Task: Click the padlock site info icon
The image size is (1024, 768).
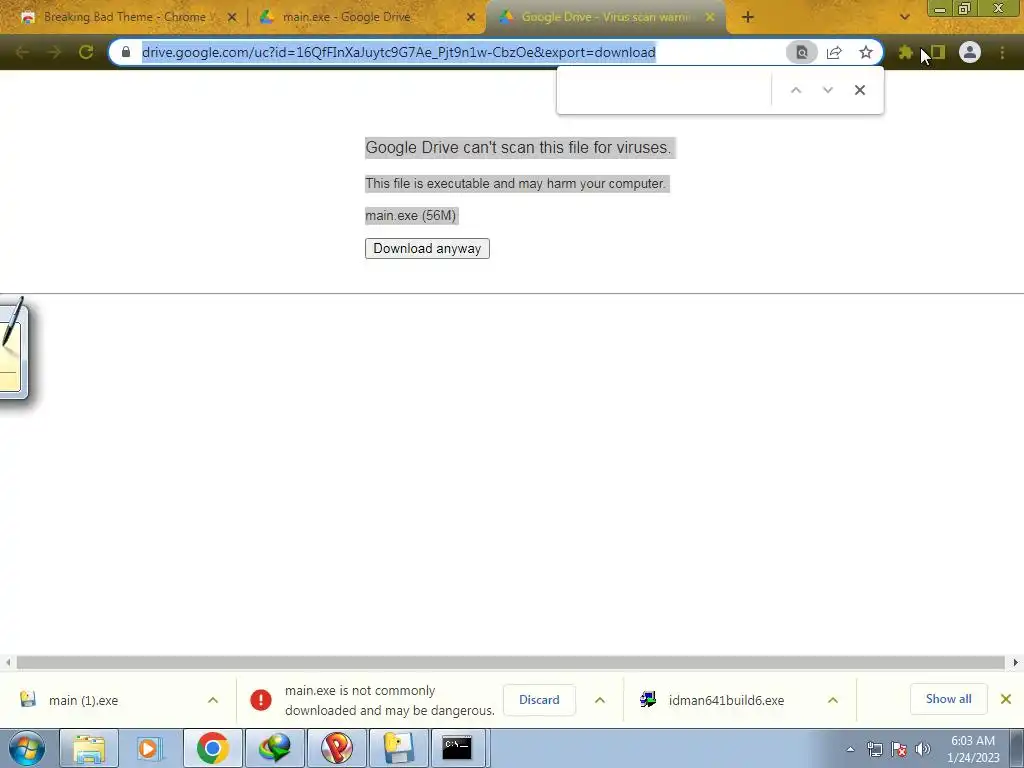Action: coord(126,52)
